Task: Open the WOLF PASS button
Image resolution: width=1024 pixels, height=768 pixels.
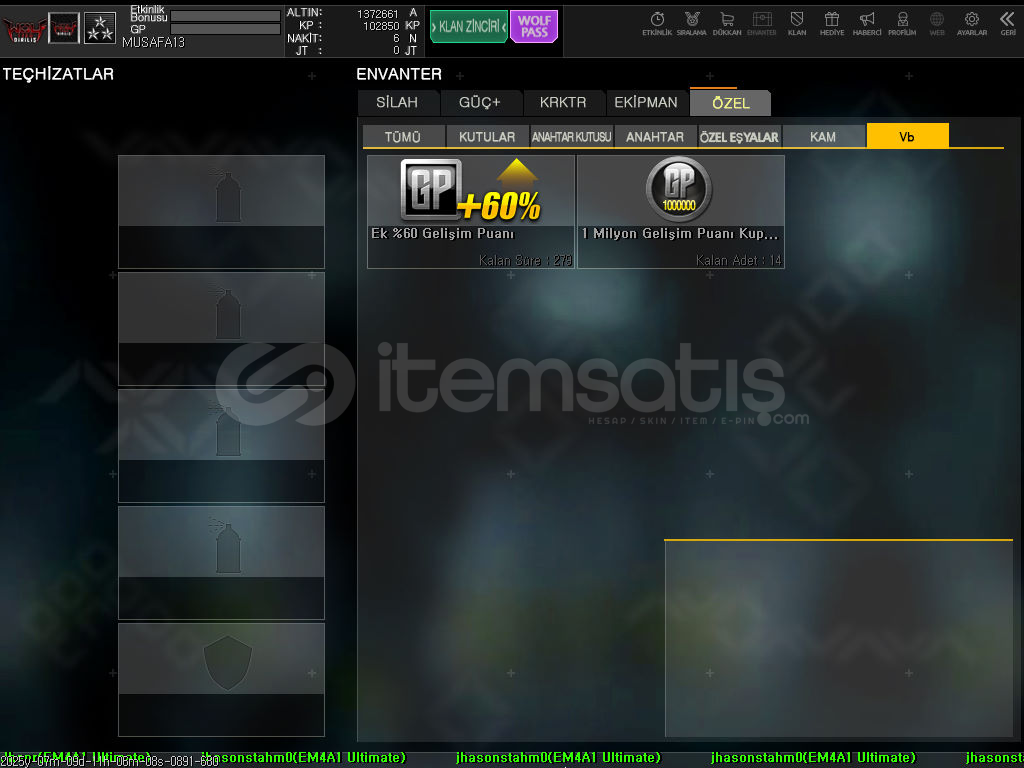Action: (534, 27)
